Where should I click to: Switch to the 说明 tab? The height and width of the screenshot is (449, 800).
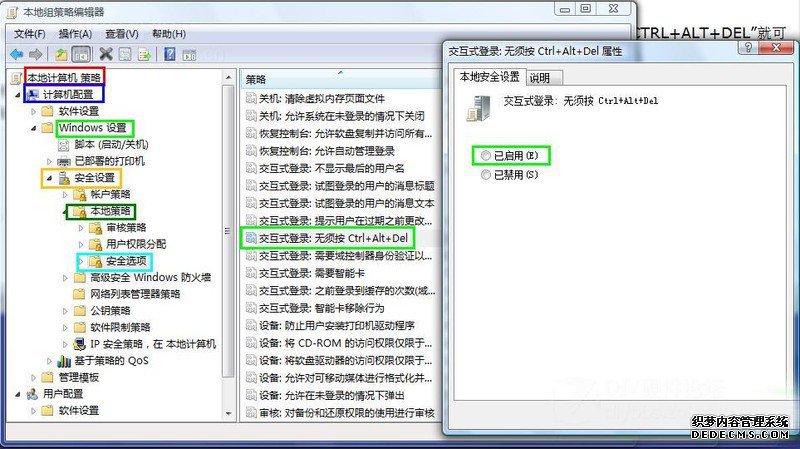tap(544, 78)
